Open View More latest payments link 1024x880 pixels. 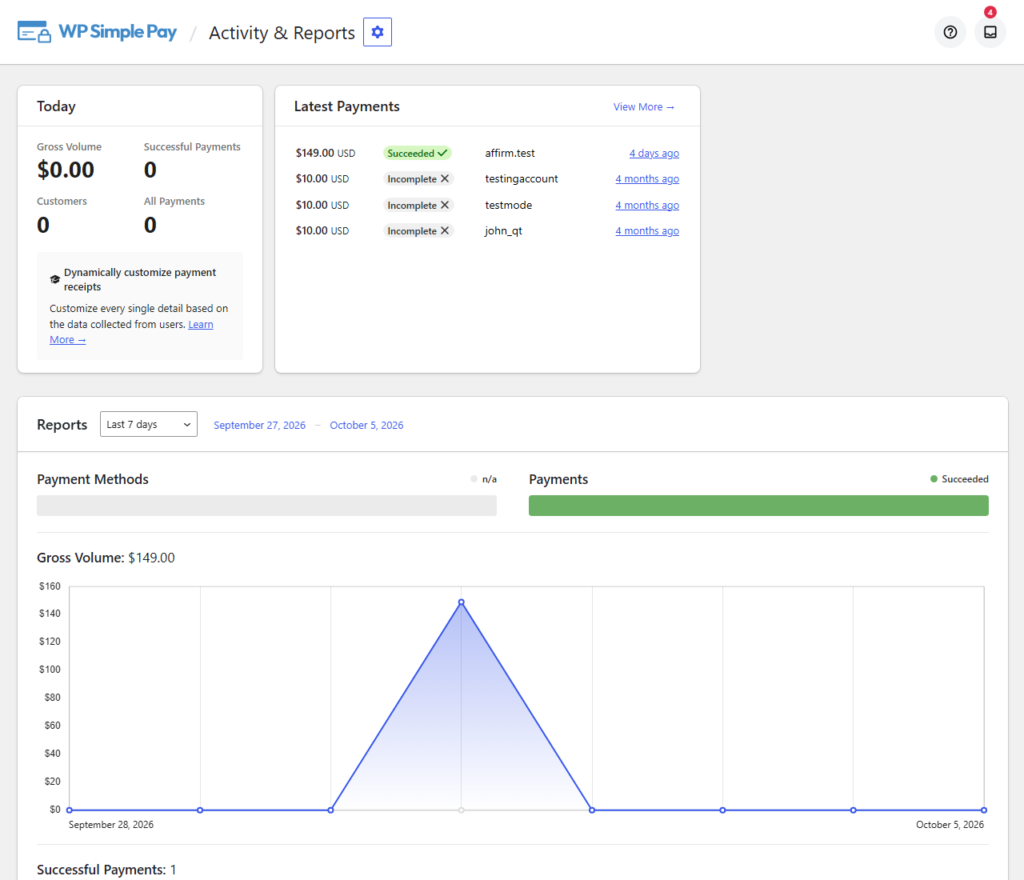point(643,106)
